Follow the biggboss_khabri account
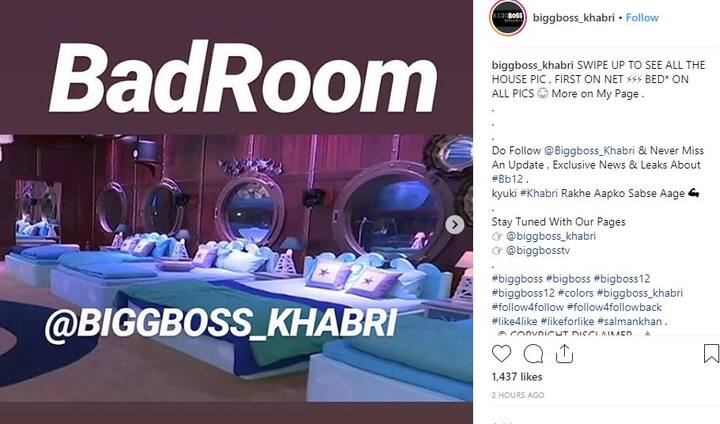Viewport: 720px width, 424px height. pos(642,18)
